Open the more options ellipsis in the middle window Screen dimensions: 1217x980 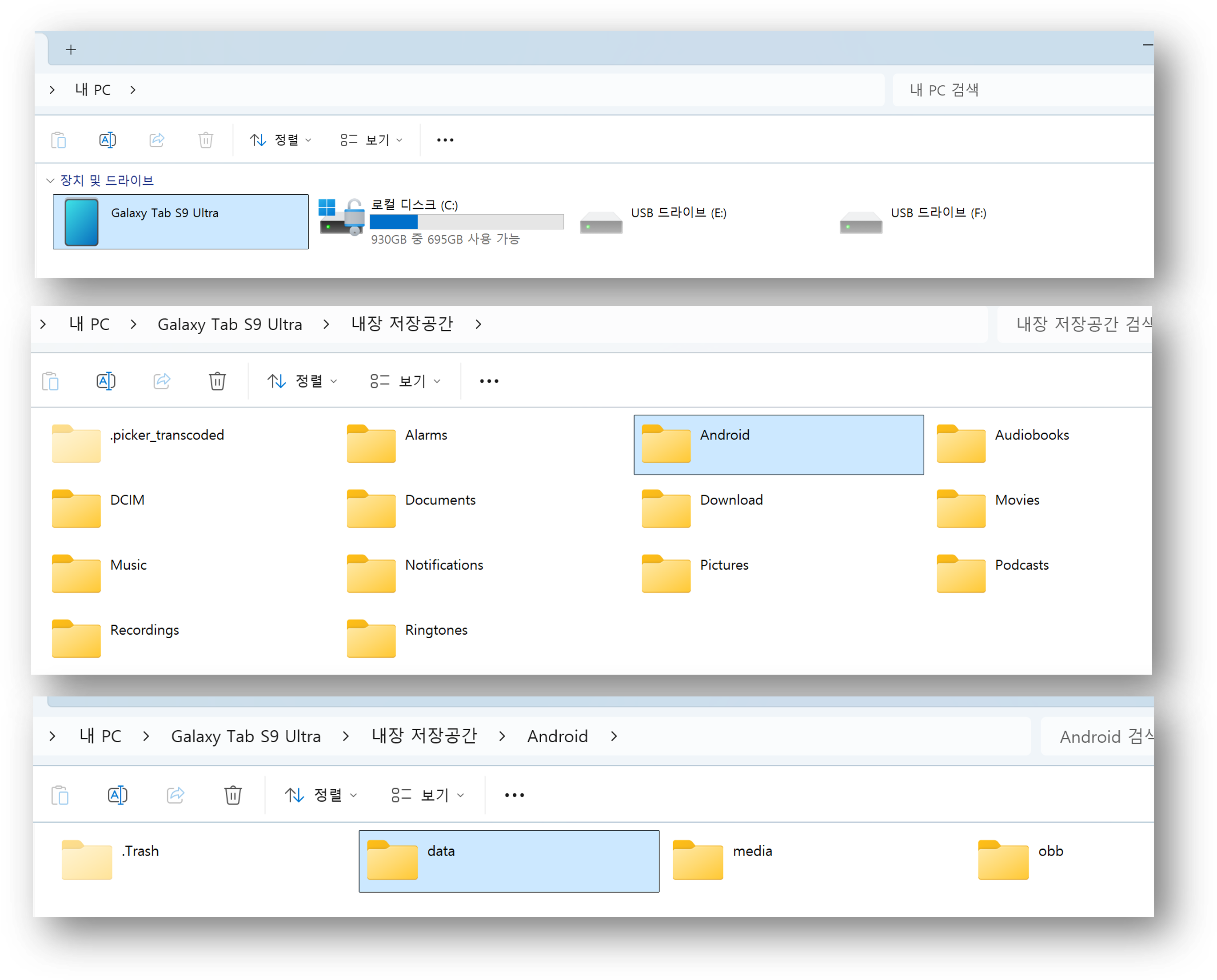pyautogui.click(x=489, y=382)
